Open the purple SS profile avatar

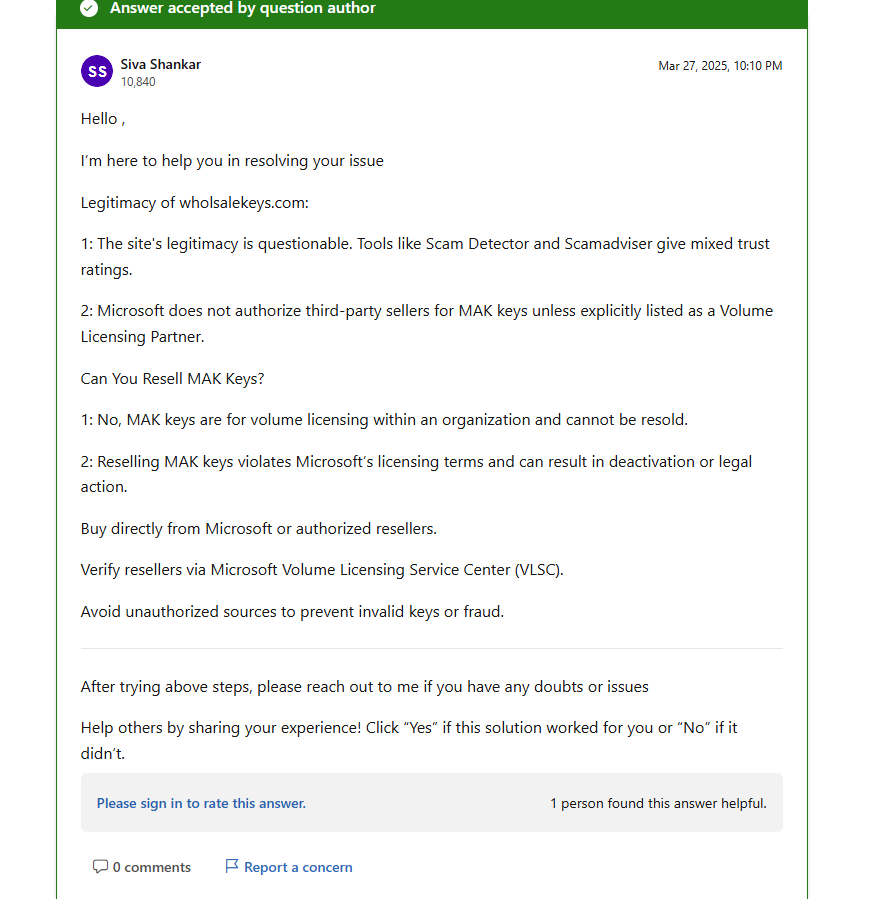(97, 71)
